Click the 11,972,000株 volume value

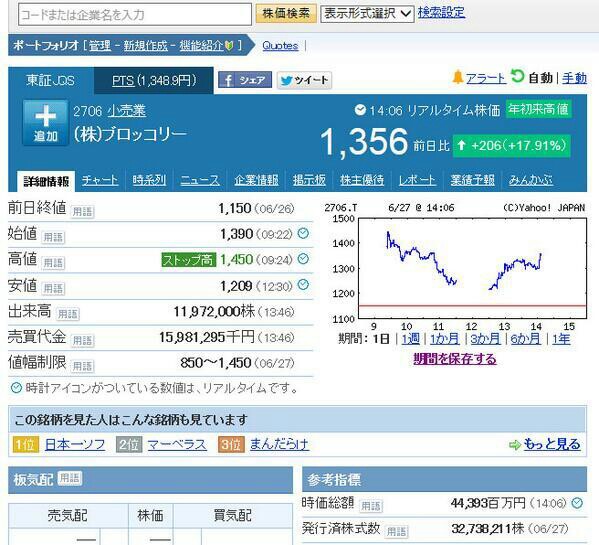(214, 312)
